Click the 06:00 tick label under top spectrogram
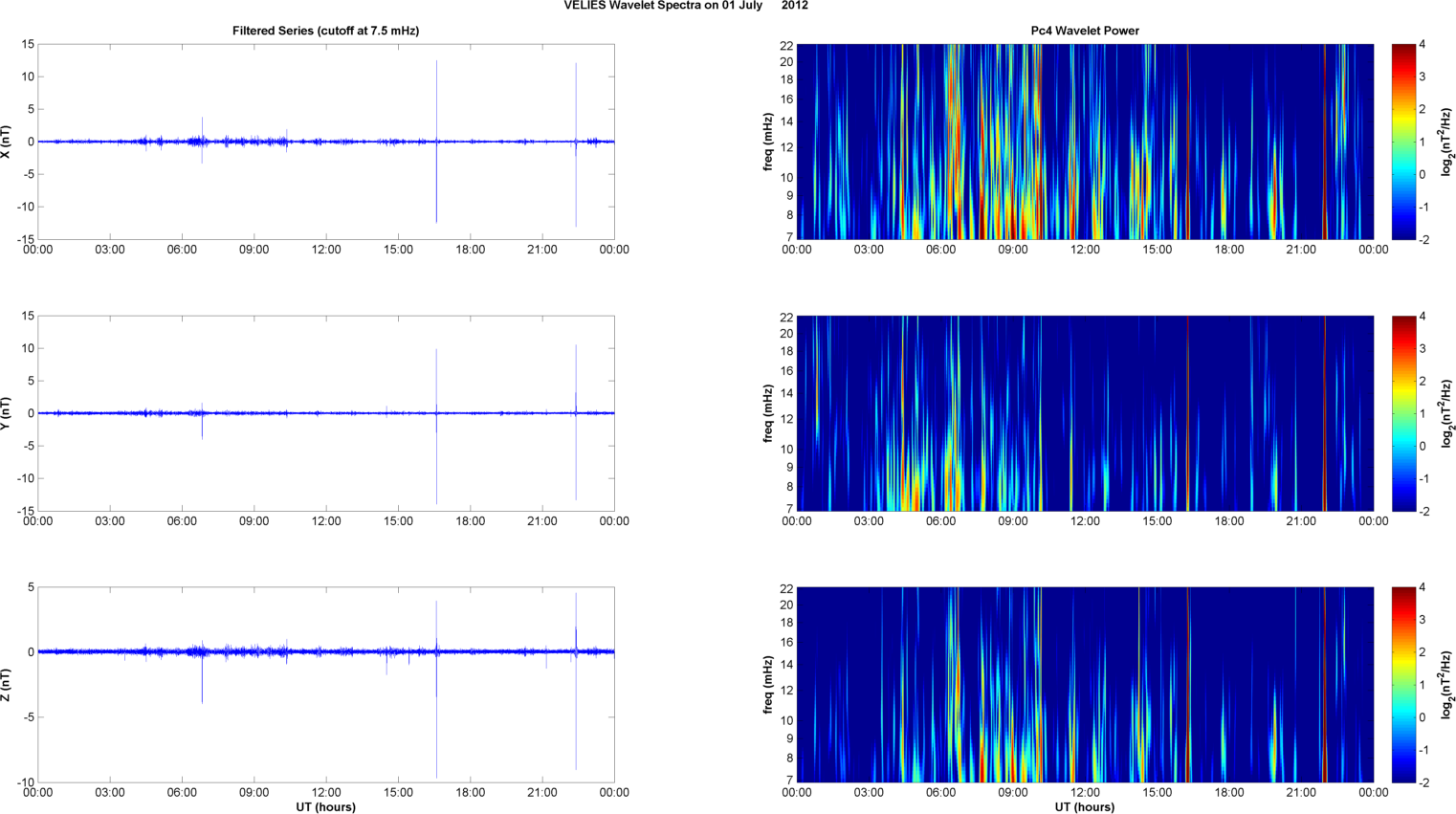This screenshot has height=814, width=1456. (940, 250)
